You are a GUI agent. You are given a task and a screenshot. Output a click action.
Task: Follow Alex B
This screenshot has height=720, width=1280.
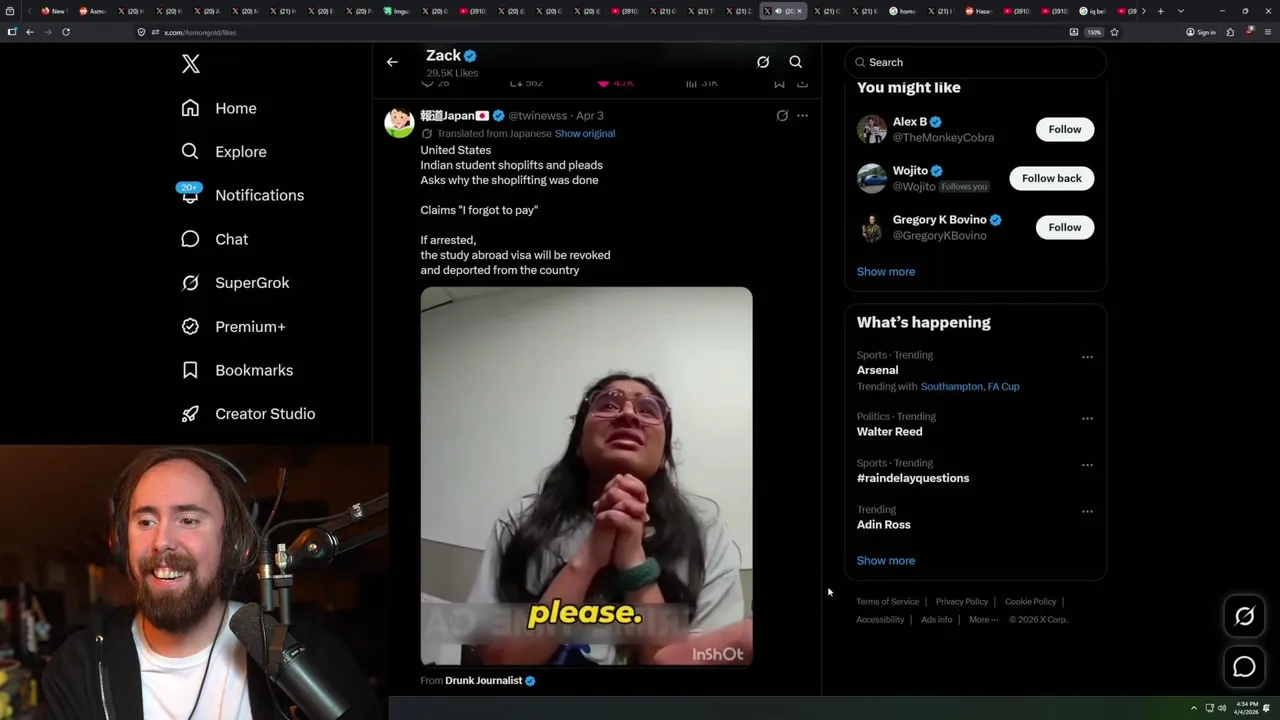click(x=1065, y=129)
